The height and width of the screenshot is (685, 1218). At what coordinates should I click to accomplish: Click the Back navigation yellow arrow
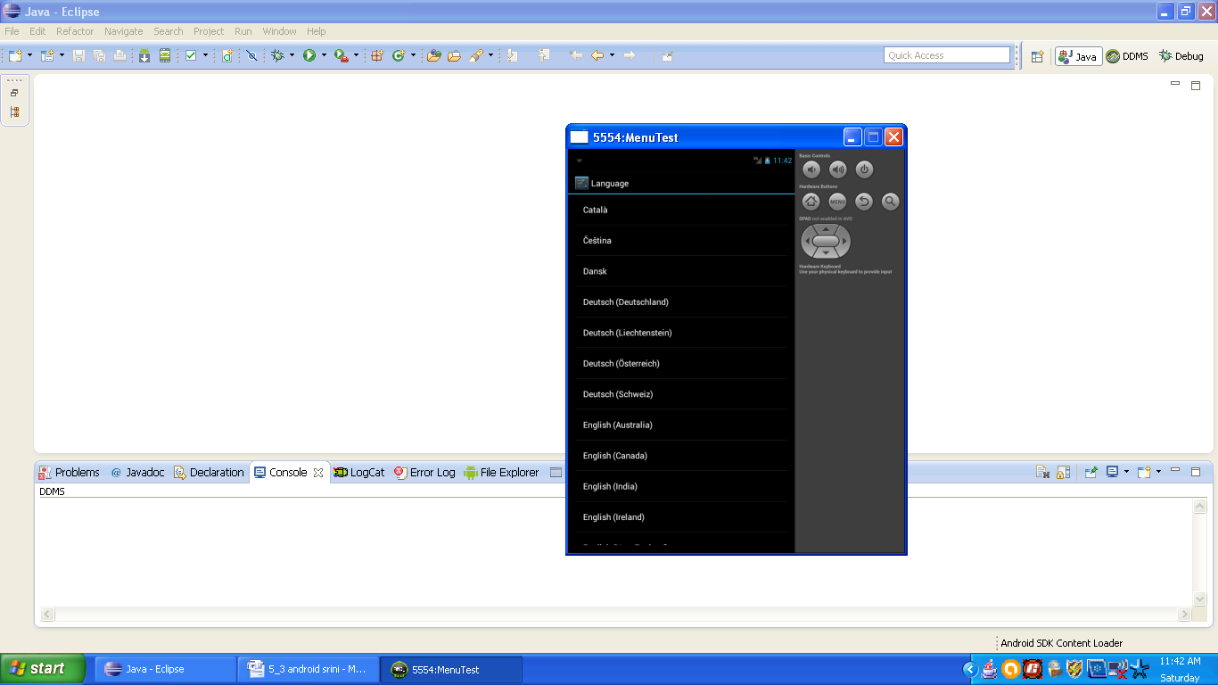click(x=597, y=56)
